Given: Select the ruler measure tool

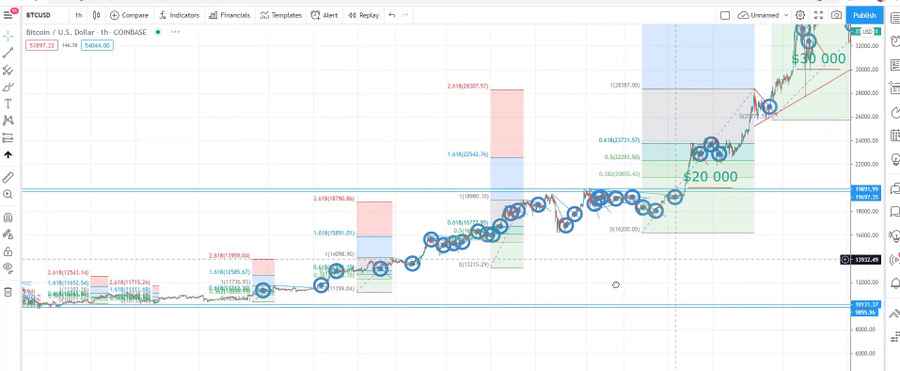Looking at the screenshot, I should 8,177.
